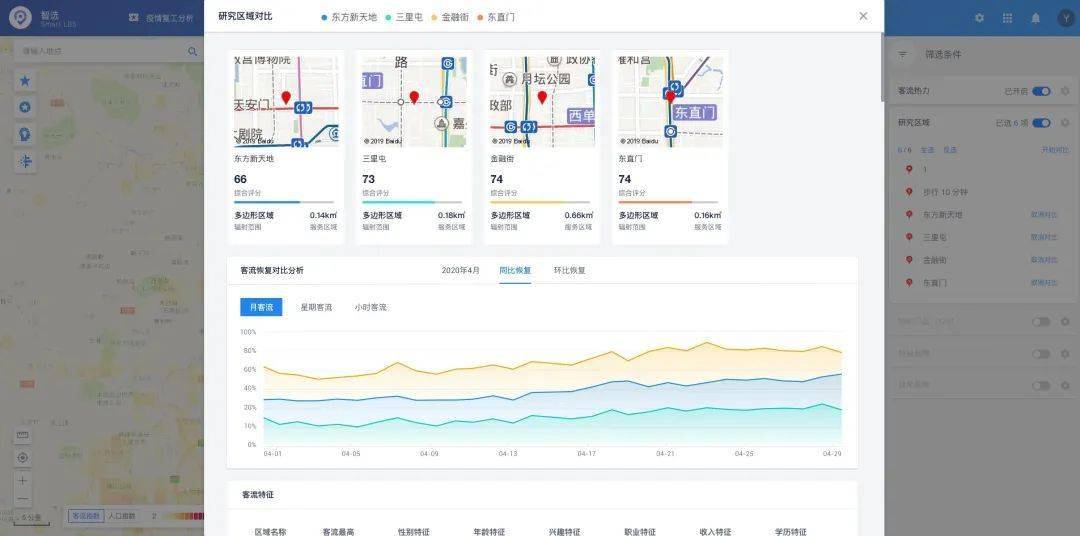
Task: Click the Smart LBS logo icon
Action: (x=20, y=18)
